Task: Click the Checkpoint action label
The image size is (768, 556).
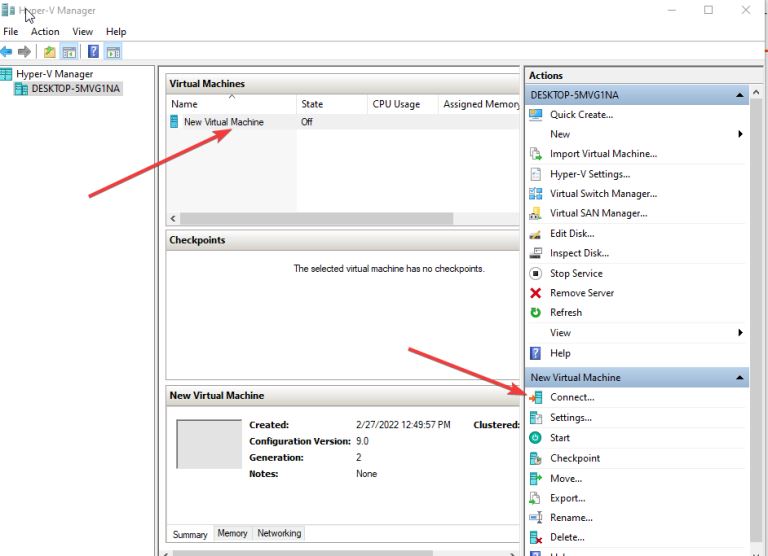Action: pos(575,459)
